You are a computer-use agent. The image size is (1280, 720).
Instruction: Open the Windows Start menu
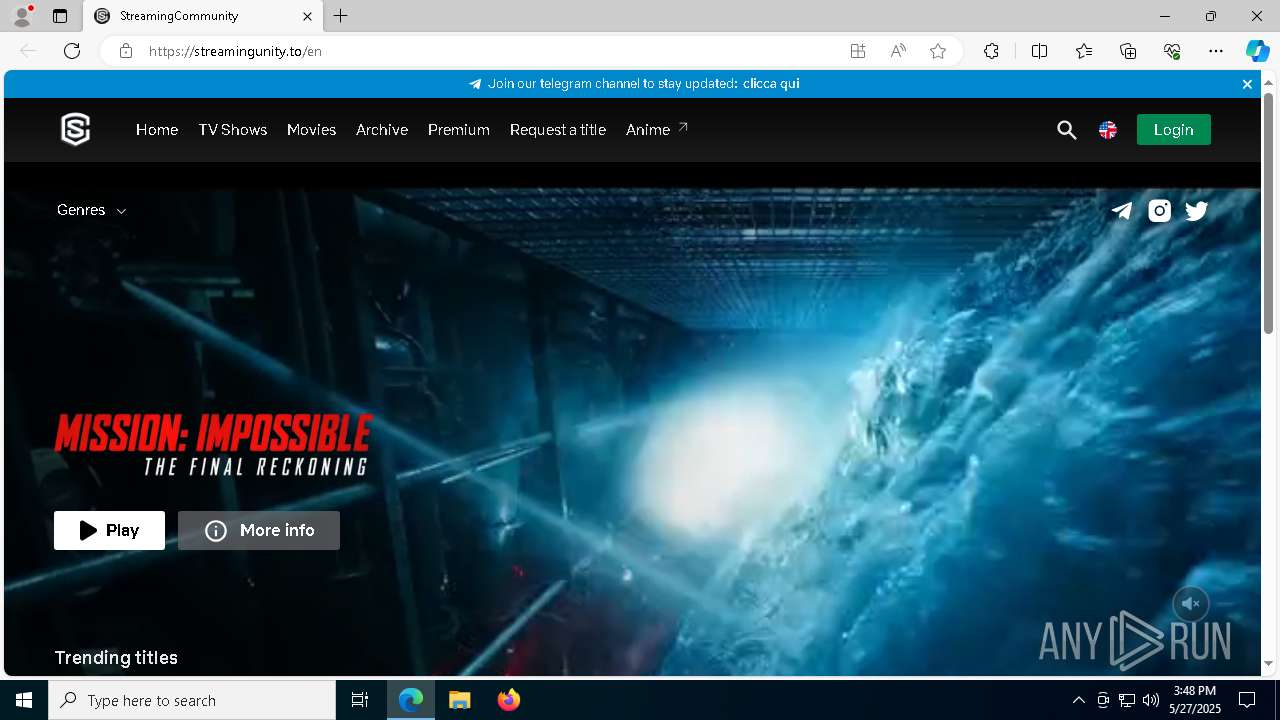point(24,700)
